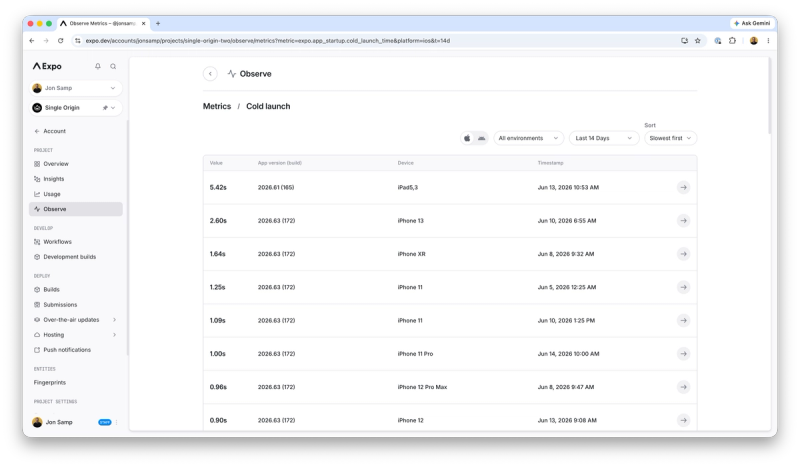Open Fingerprints in sidebar

[x=49, y=382]
